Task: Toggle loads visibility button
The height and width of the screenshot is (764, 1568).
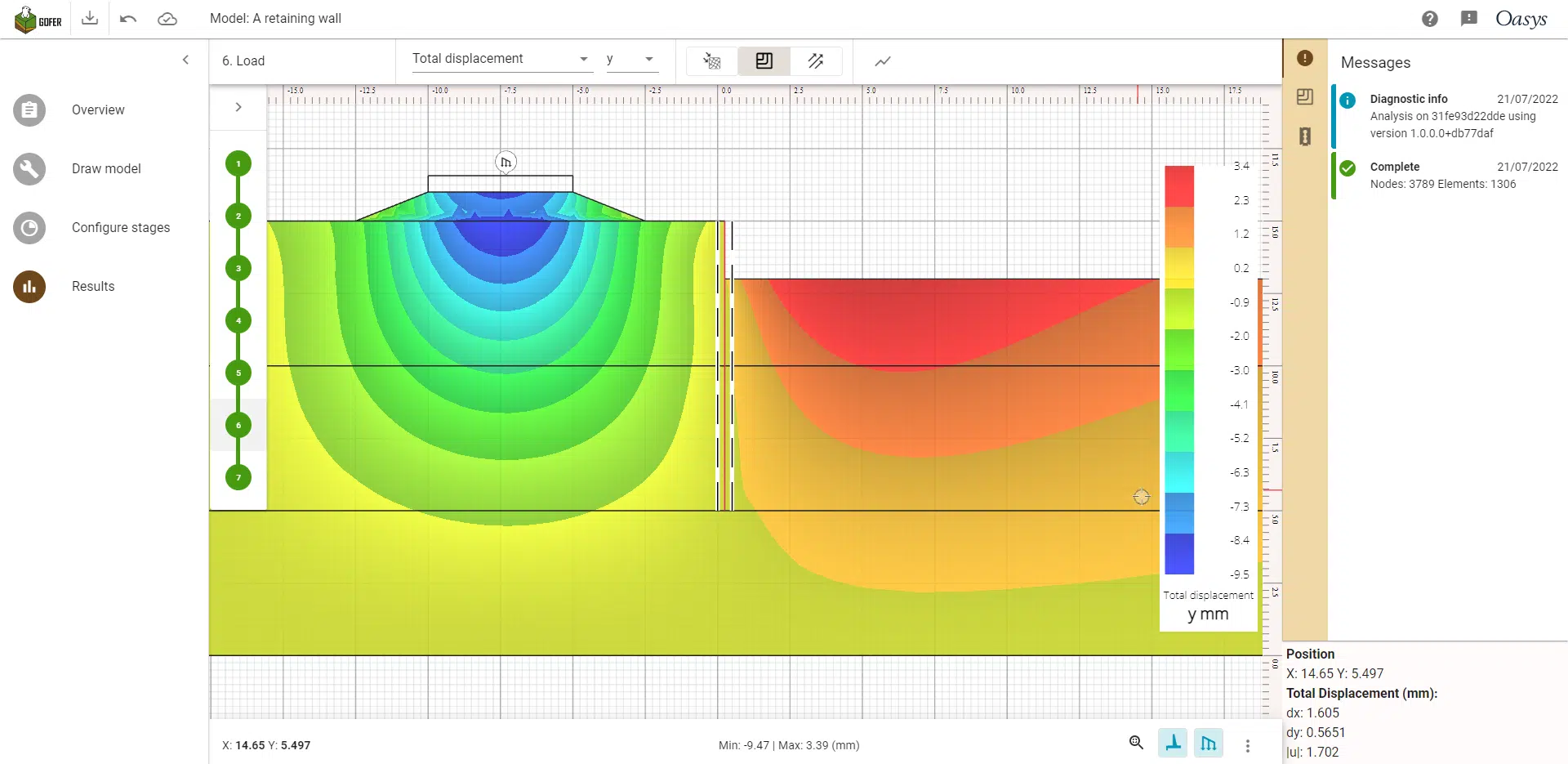Action: click(1209, 743)
